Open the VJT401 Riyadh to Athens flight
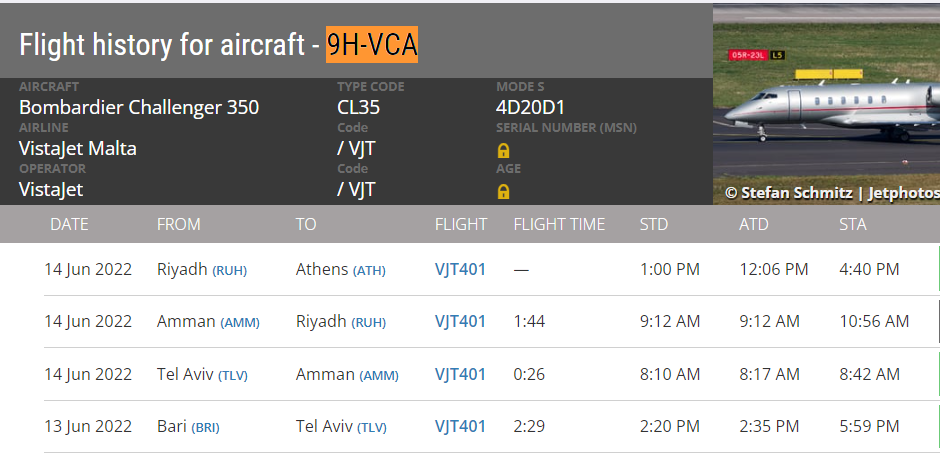 tap(460, 269)
